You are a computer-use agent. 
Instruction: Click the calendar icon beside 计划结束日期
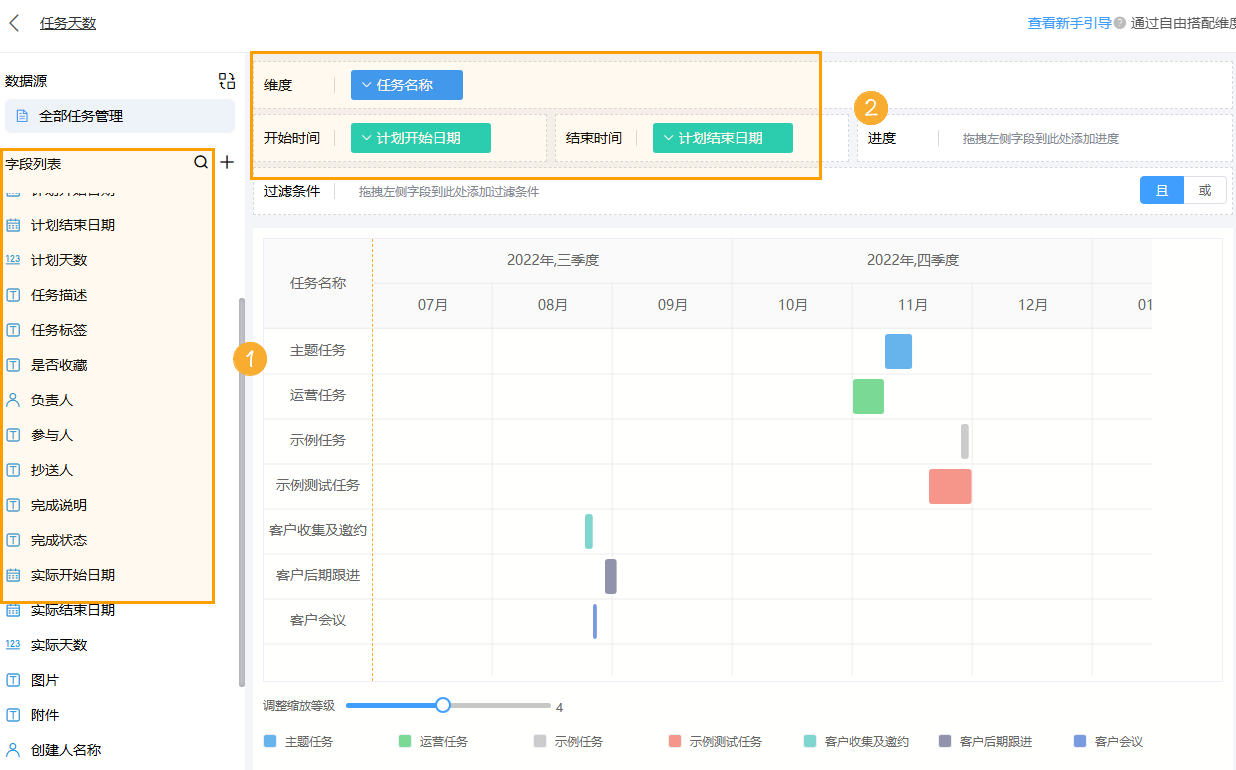tap(14, 227)
